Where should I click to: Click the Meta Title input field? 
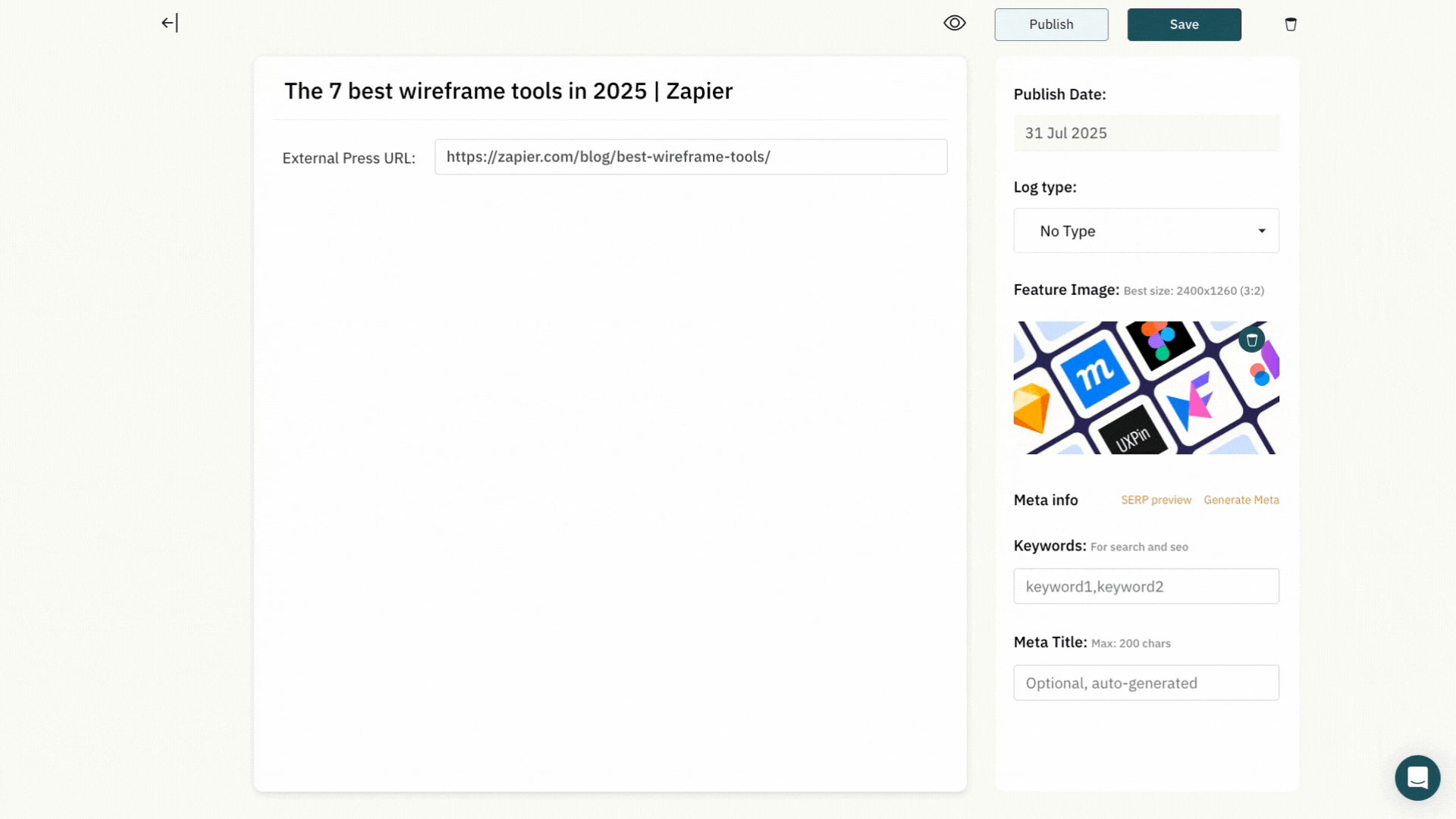(x=1146, y=682)
